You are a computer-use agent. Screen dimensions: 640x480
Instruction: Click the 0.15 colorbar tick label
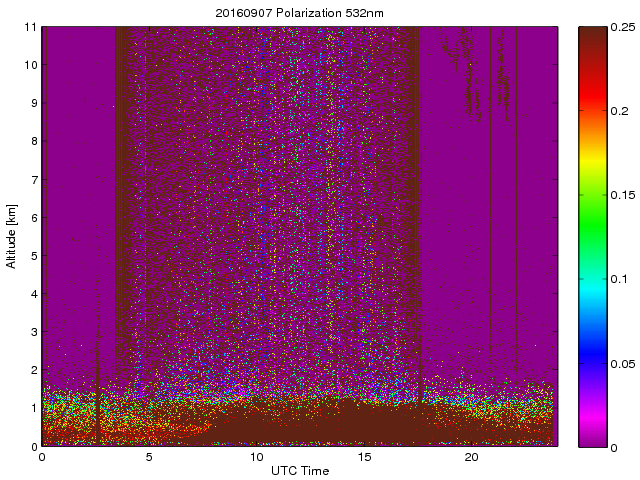(621, 195)
